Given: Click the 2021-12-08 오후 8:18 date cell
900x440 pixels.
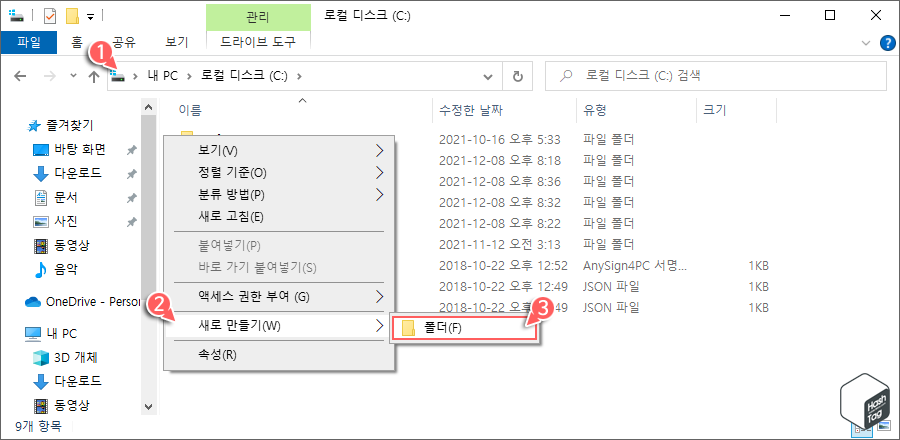Looking at the screenshot, I should (499, 160).
